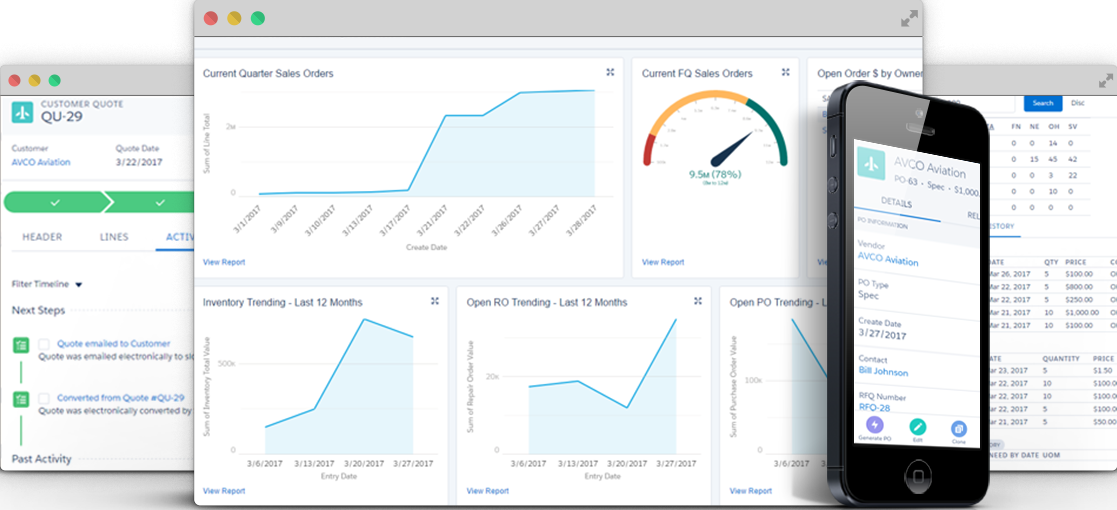The width and height of the screenshot is (1117, 510).
Task: Open View Report under Current Quarter Sales Orders
Action: pos(224,262)
